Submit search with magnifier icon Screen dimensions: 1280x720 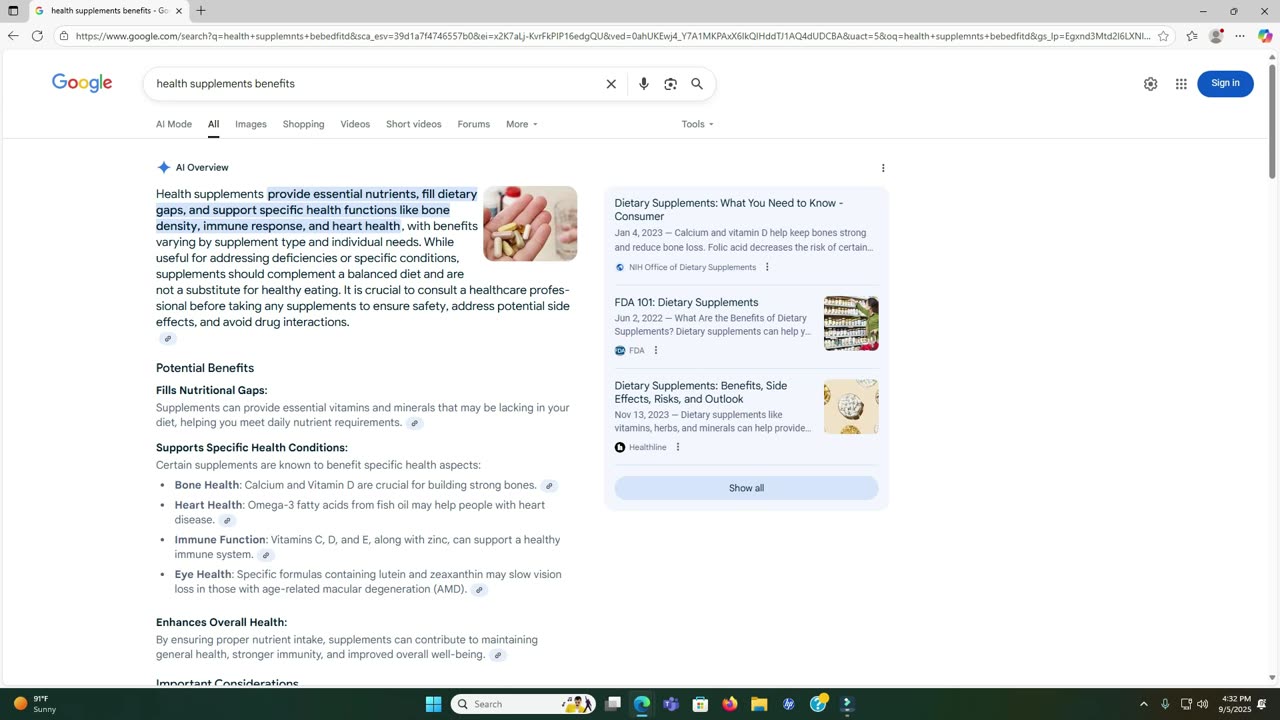point(697,84)
